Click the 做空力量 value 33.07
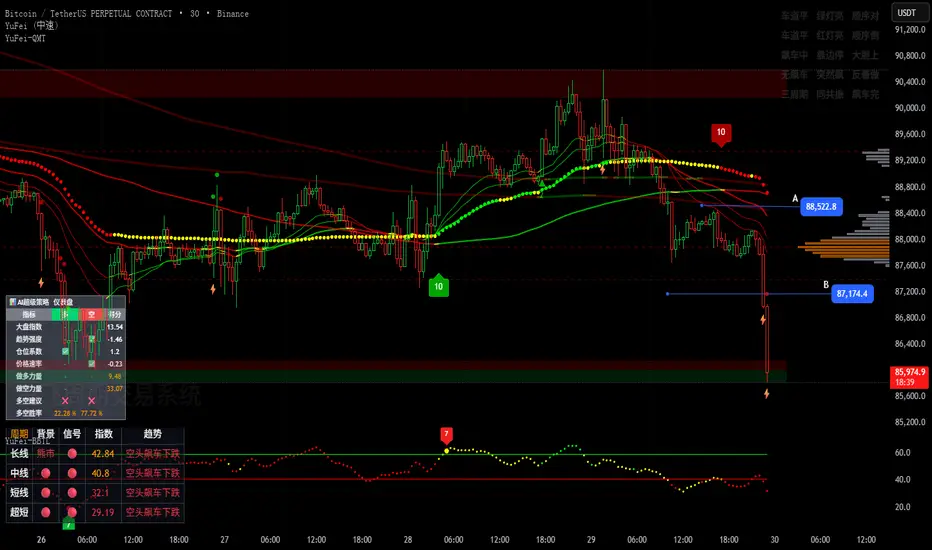 coord(115,388)
